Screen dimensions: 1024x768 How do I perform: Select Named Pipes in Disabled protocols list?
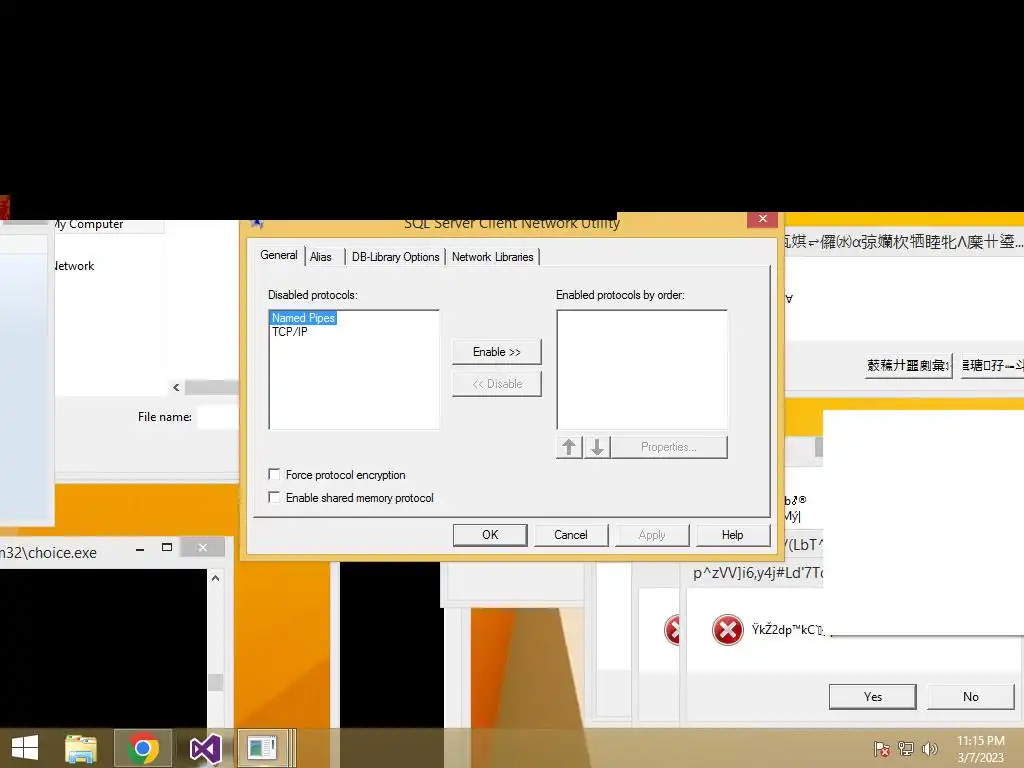tap(304, 318)
